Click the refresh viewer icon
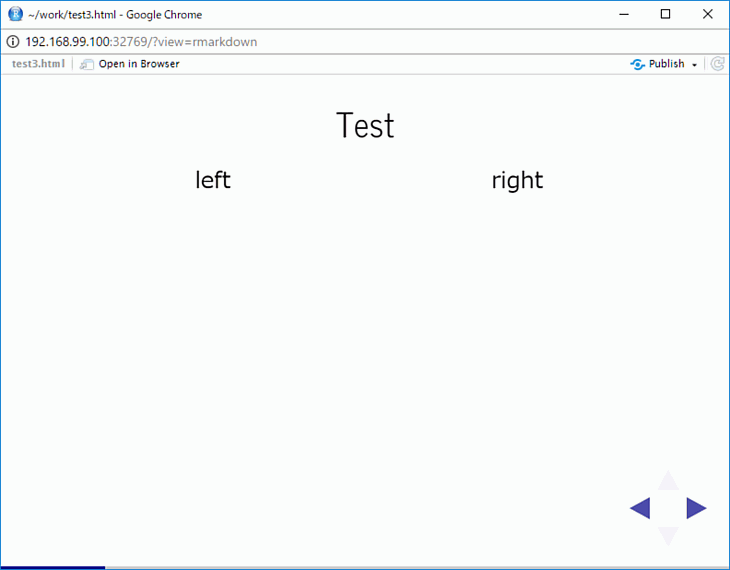 click(717, 64)
